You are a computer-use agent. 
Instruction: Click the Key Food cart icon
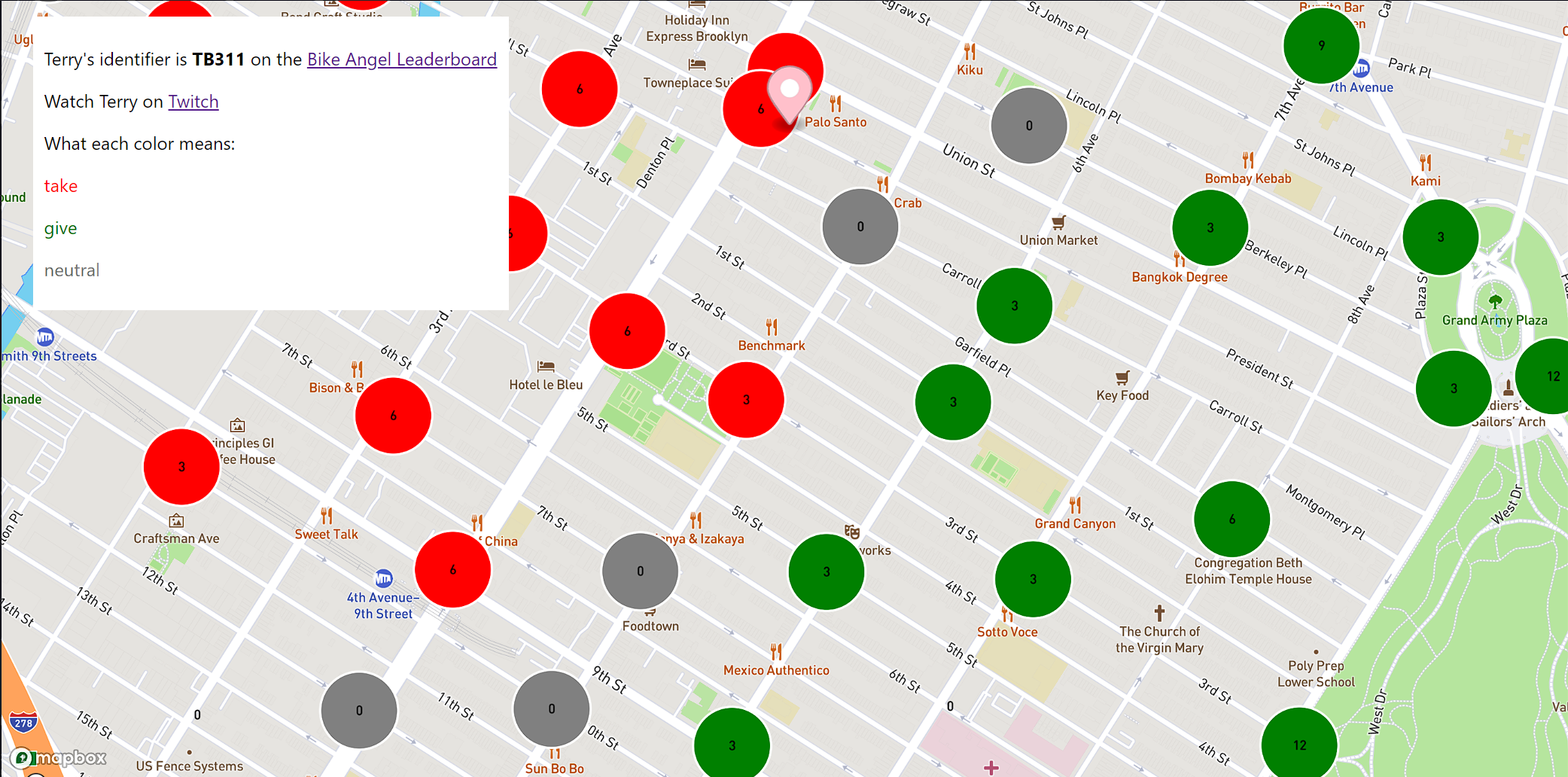(x=1122, y=377)
